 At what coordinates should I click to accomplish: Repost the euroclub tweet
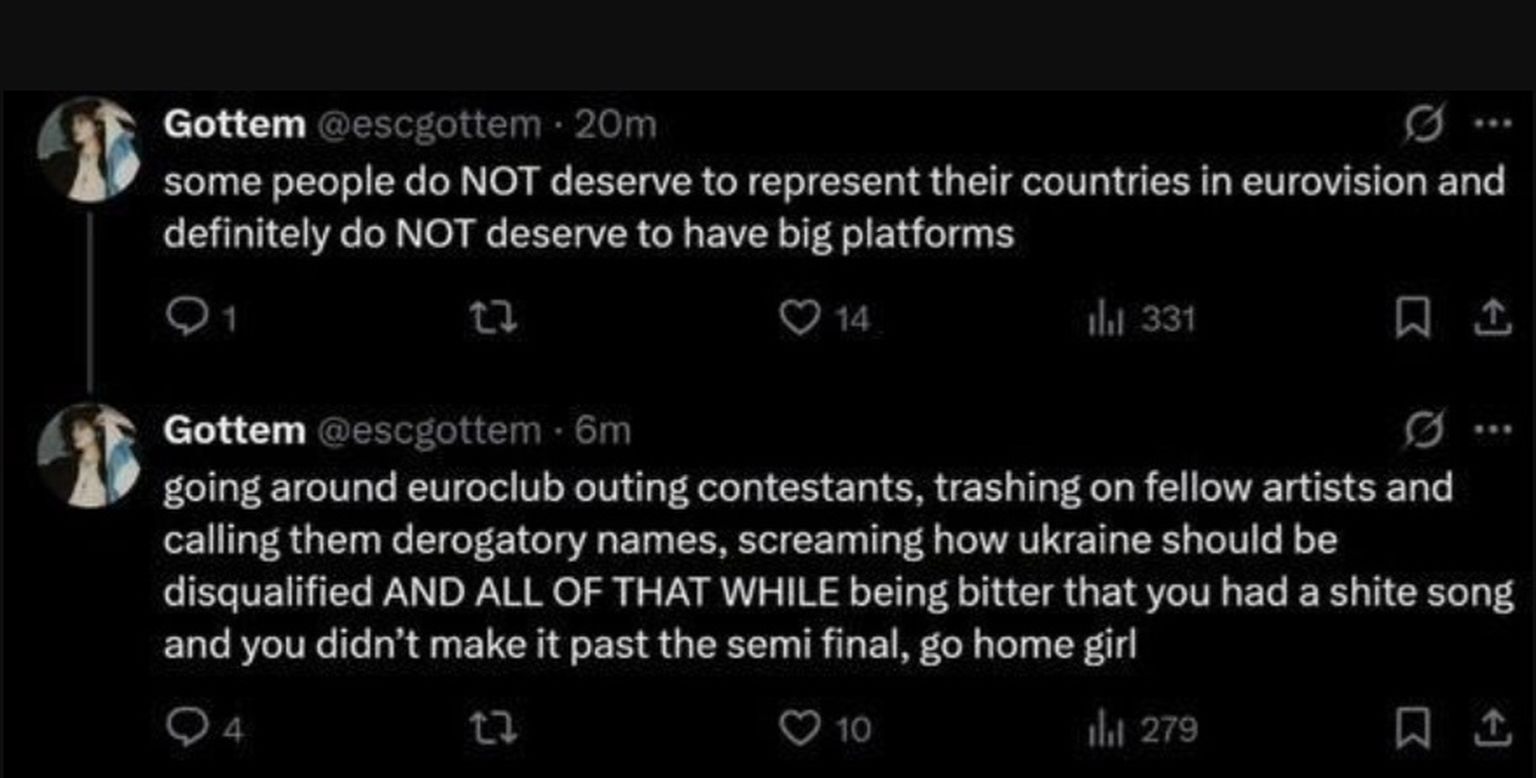tap(496, 730)
